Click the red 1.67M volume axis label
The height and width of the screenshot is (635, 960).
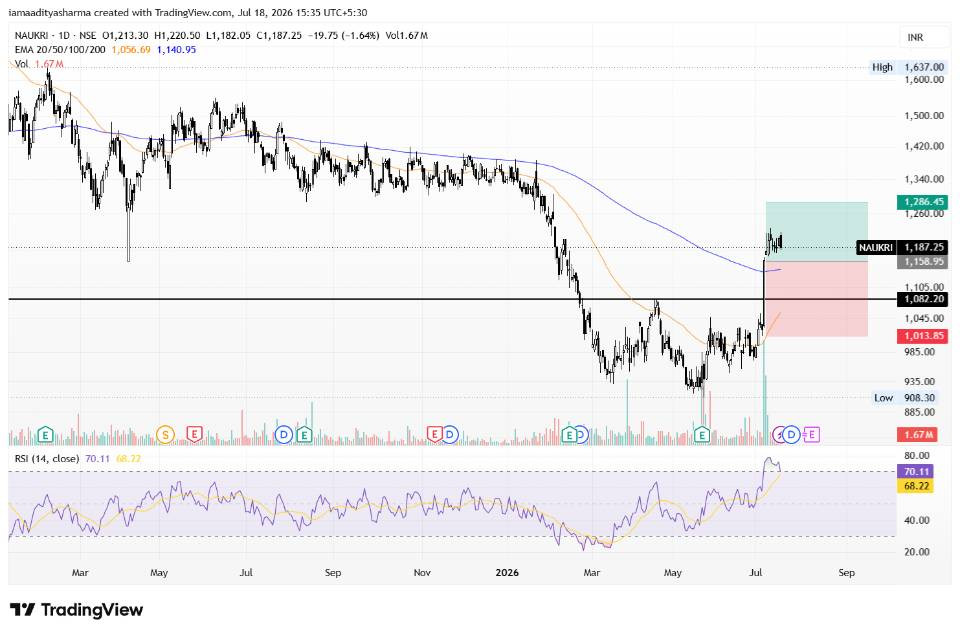click(917, 435)
